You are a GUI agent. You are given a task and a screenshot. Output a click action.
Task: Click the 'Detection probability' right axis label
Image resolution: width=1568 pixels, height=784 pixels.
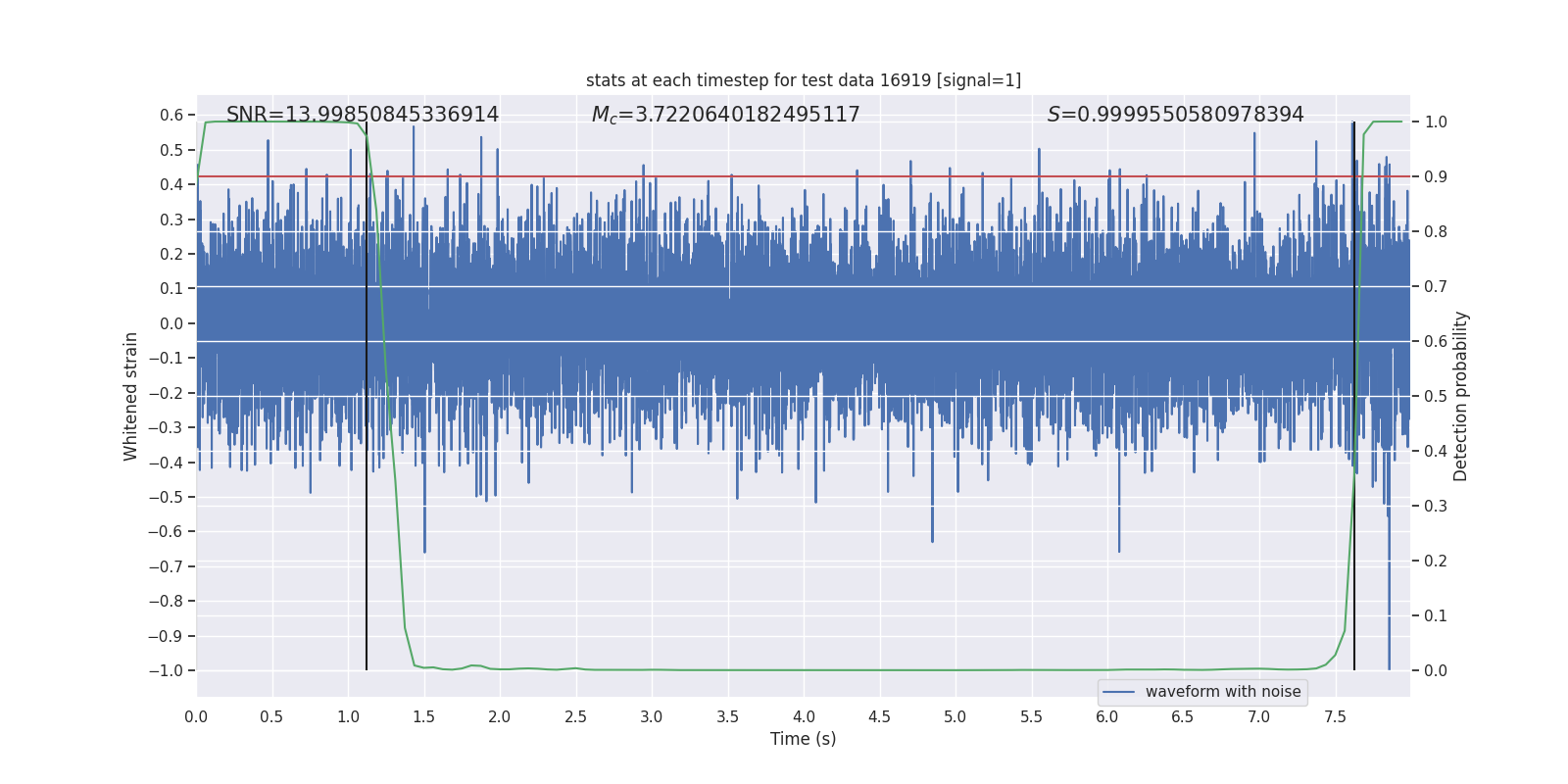click(x=1461, y=396)
